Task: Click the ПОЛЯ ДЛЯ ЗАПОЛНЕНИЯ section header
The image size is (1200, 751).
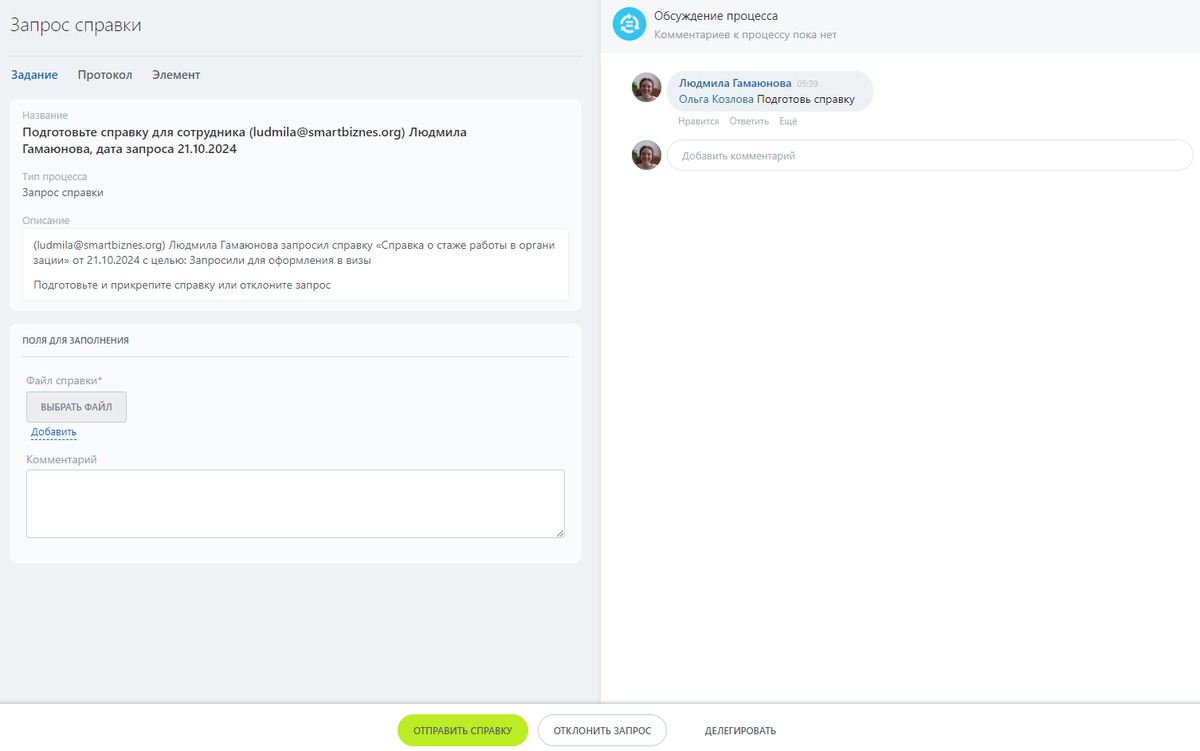Action: tap(75, 340)
